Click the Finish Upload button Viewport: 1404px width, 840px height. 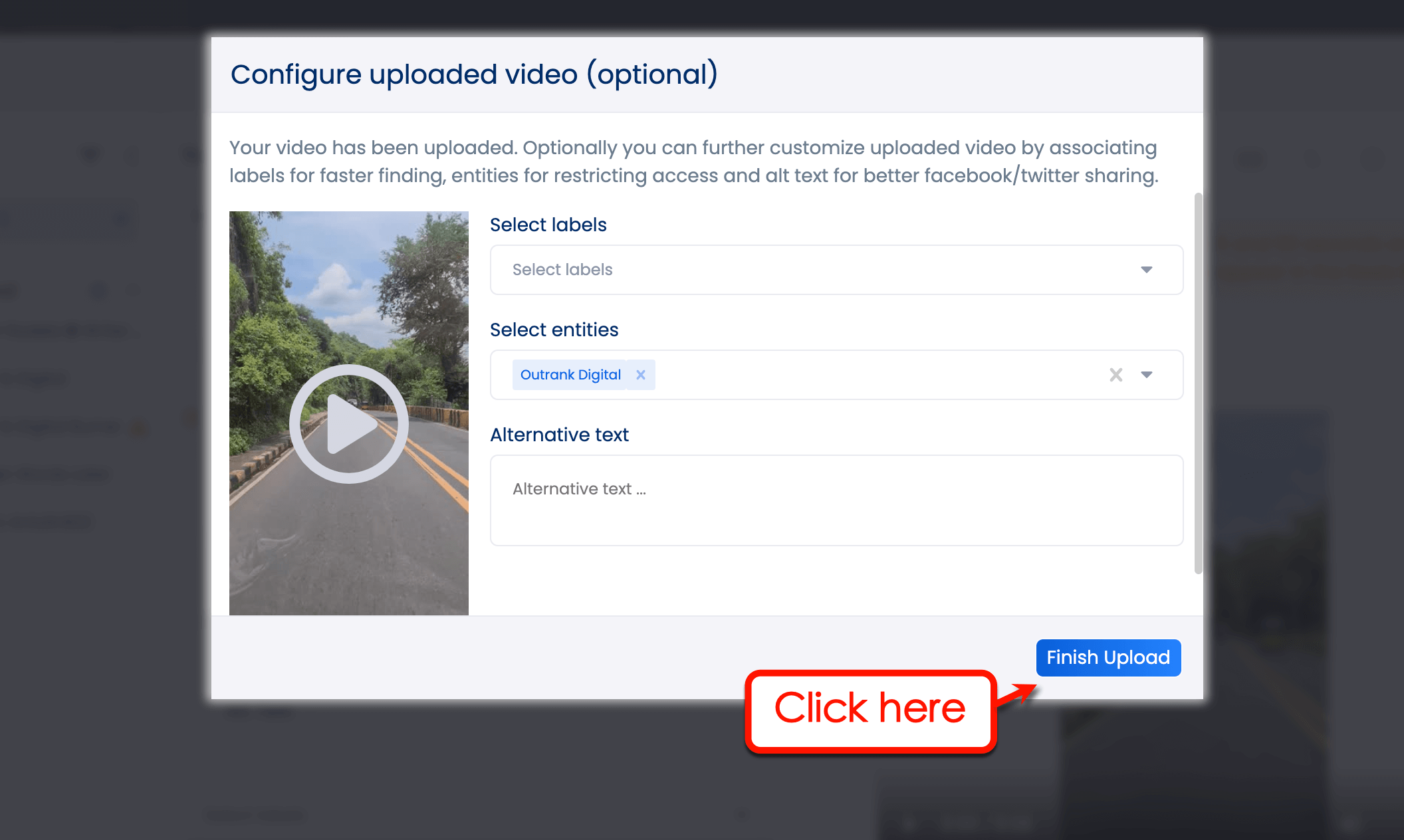click(1108, 657)
